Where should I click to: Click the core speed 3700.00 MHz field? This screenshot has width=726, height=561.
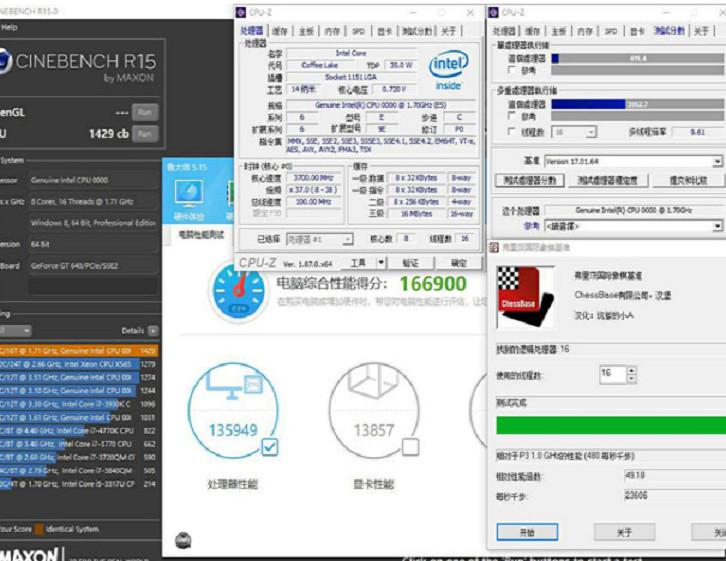pos(313,178)
